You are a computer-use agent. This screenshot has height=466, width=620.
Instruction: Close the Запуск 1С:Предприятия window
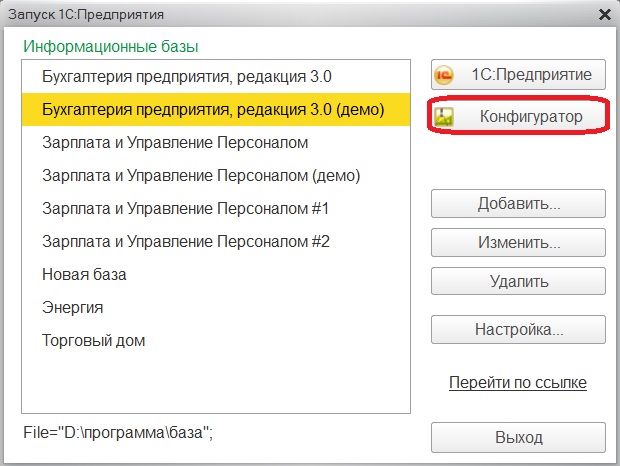tap(605, 15)
